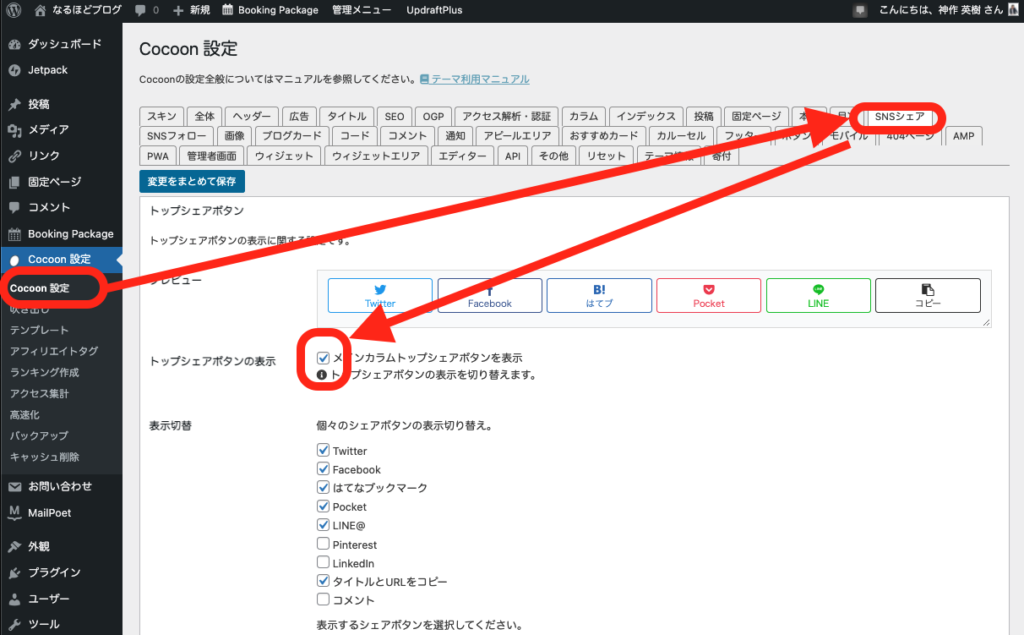
Task: Open the アクセス解析・認証 tab
Action: click(507, 116)
